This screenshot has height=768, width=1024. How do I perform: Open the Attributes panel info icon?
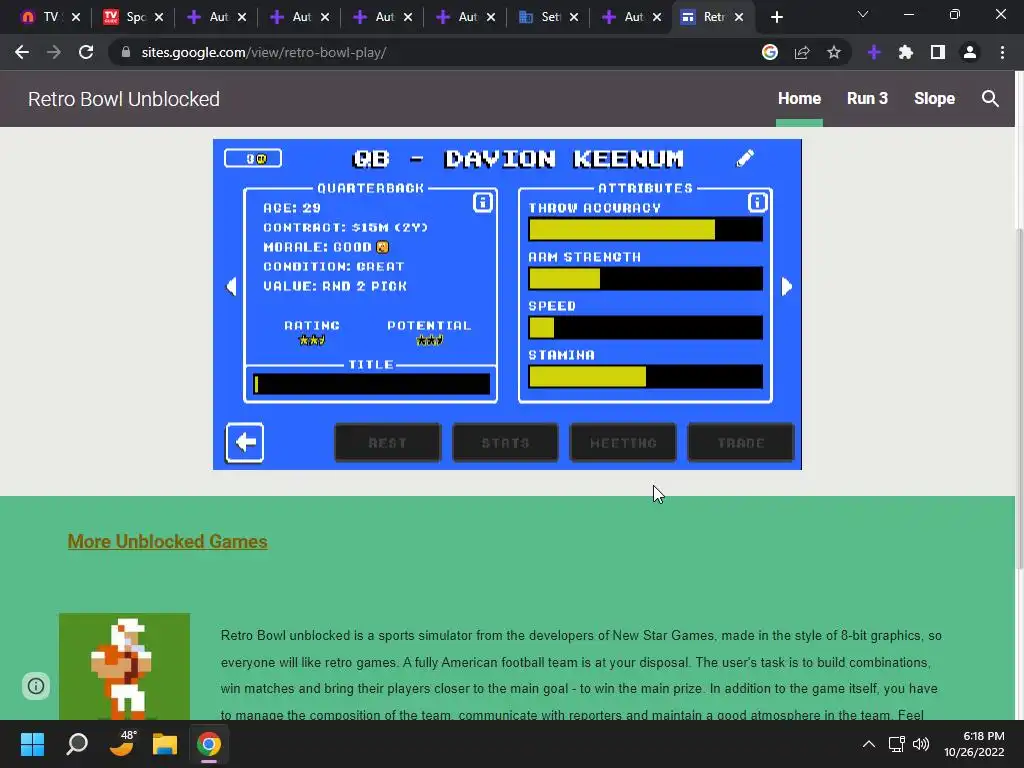pyautogui.click(x=757, y=202)
